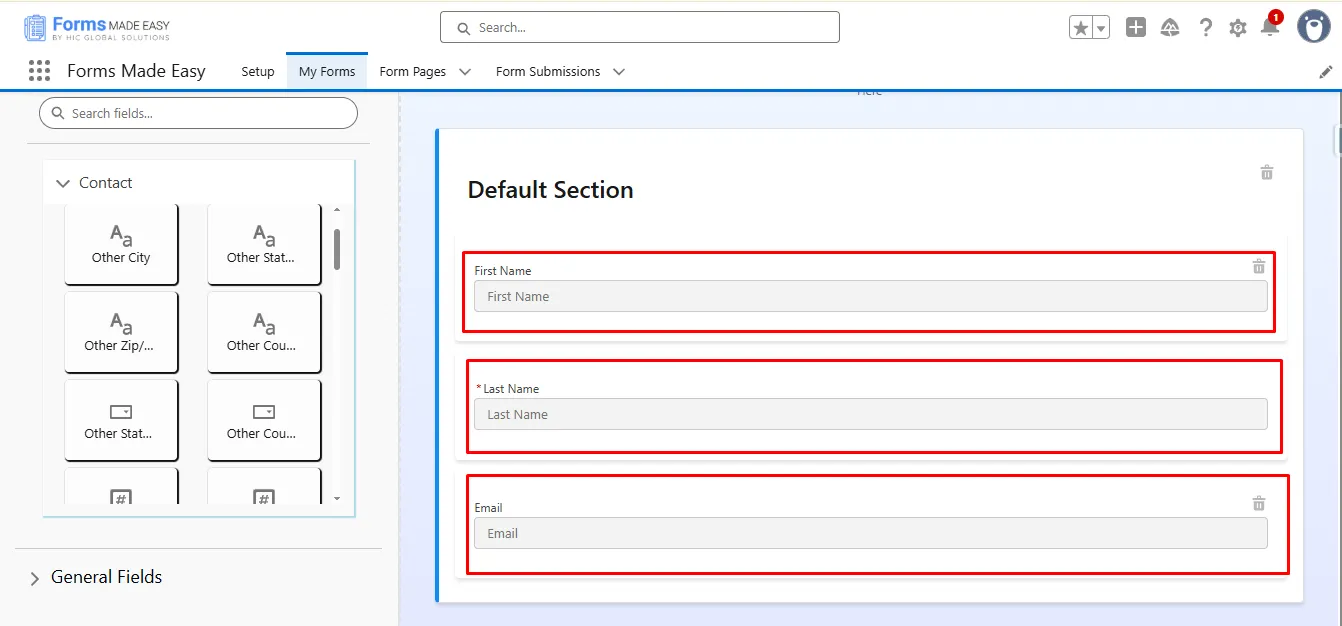Click the Contact field list scrollbar
This screenshot has width=1342, height=626.
[337, 250]
